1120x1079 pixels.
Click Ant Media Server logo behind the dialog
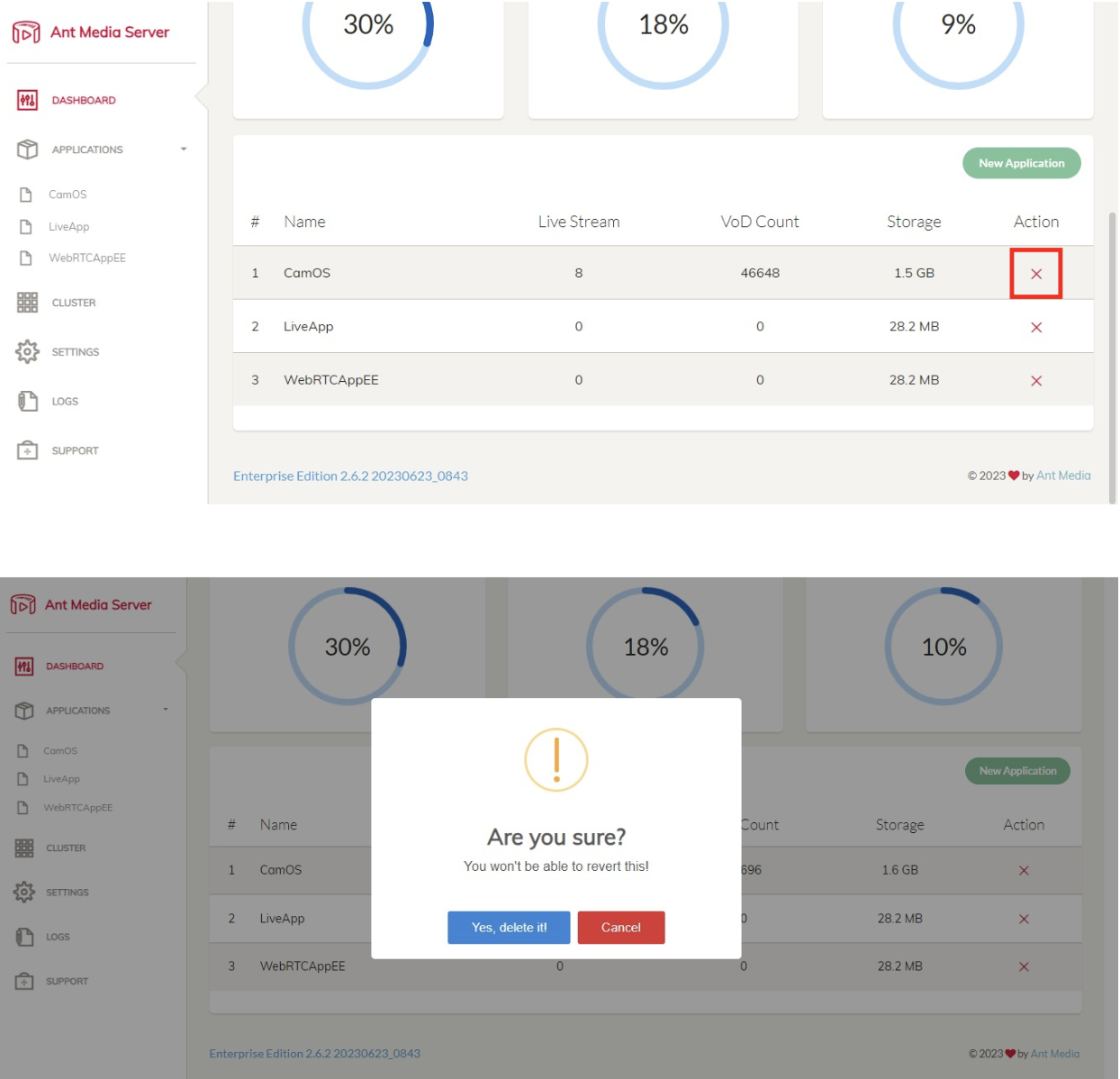pyautogui.click(x=23, y=604)
